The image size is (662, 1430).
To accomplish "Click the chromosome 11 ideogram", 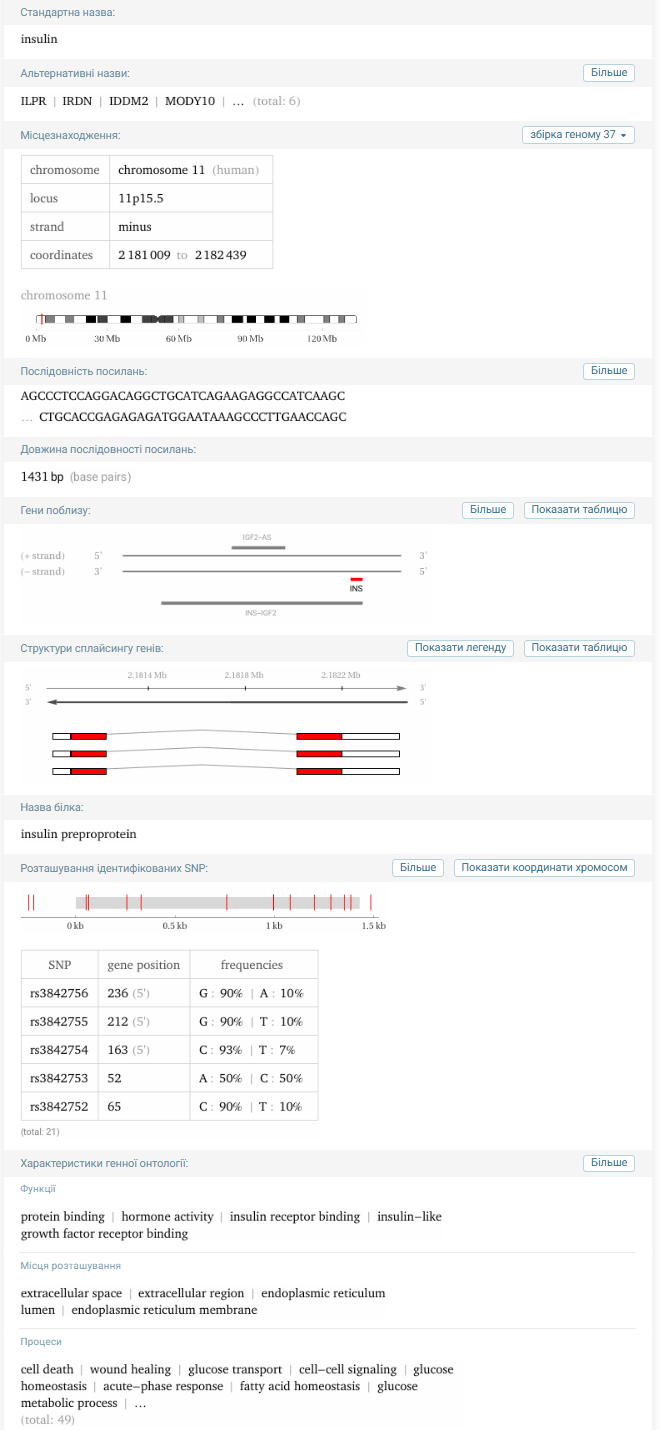I will pyautogui.click(x=196, y=319).
